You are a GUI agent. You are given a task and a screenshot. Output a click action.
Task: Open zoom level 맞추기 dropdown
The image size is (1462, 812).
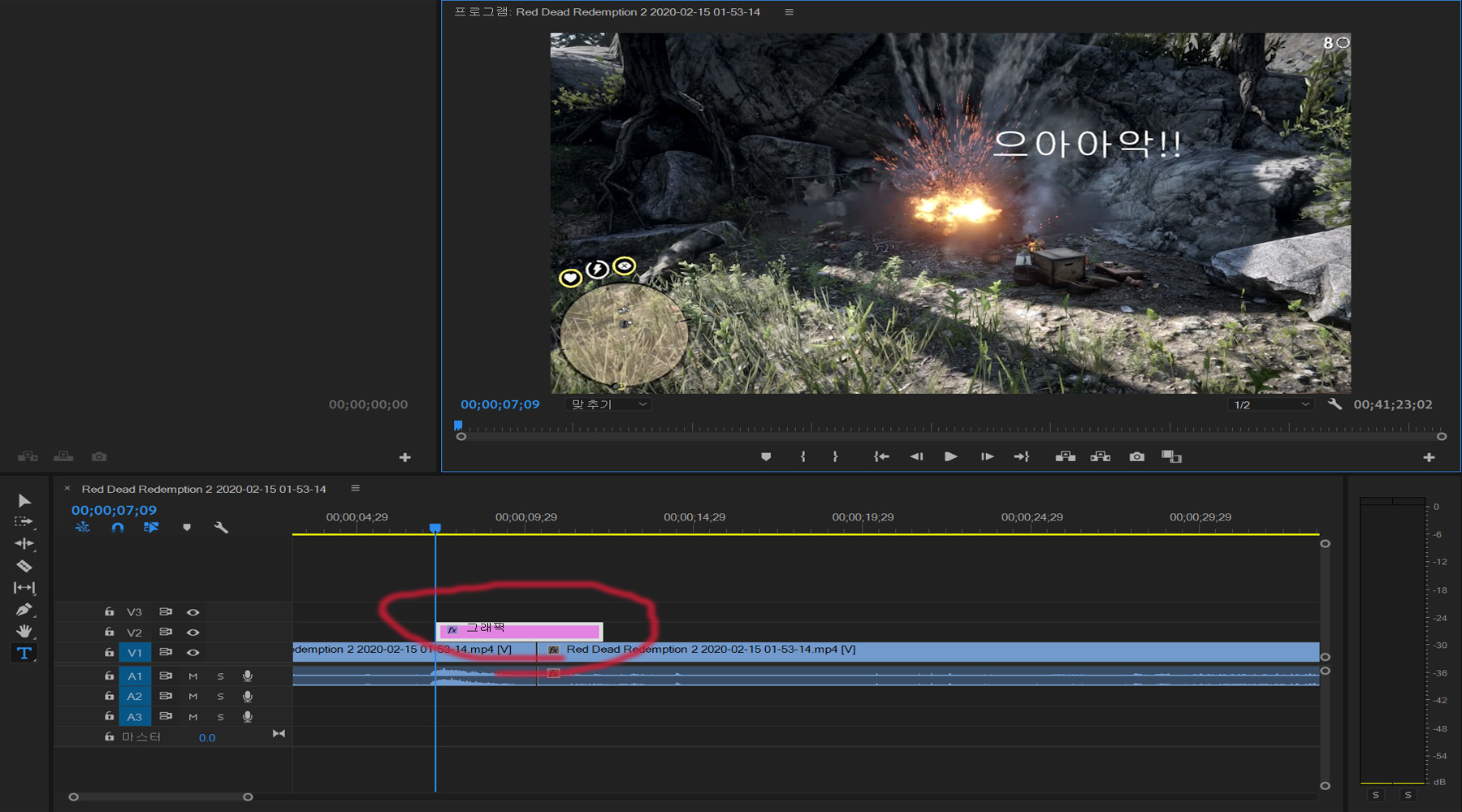point(609,404)
